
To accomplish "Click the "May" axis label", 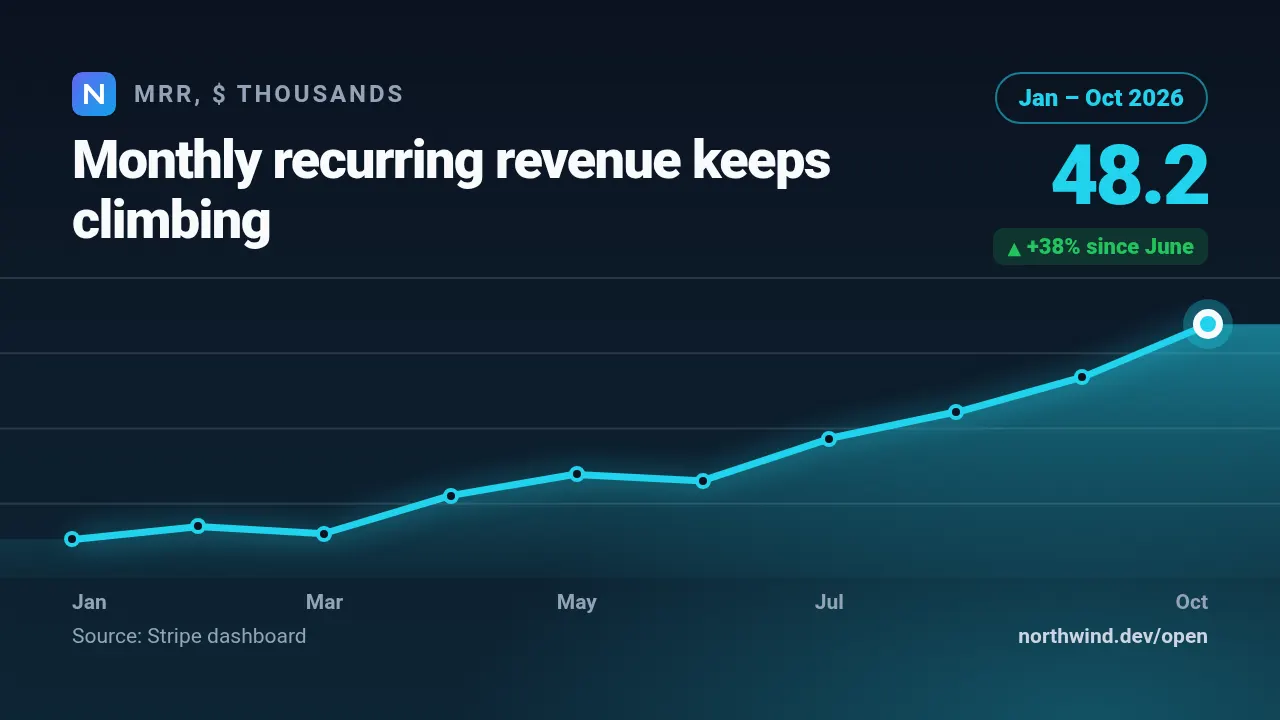I will [x=577, y=602].
